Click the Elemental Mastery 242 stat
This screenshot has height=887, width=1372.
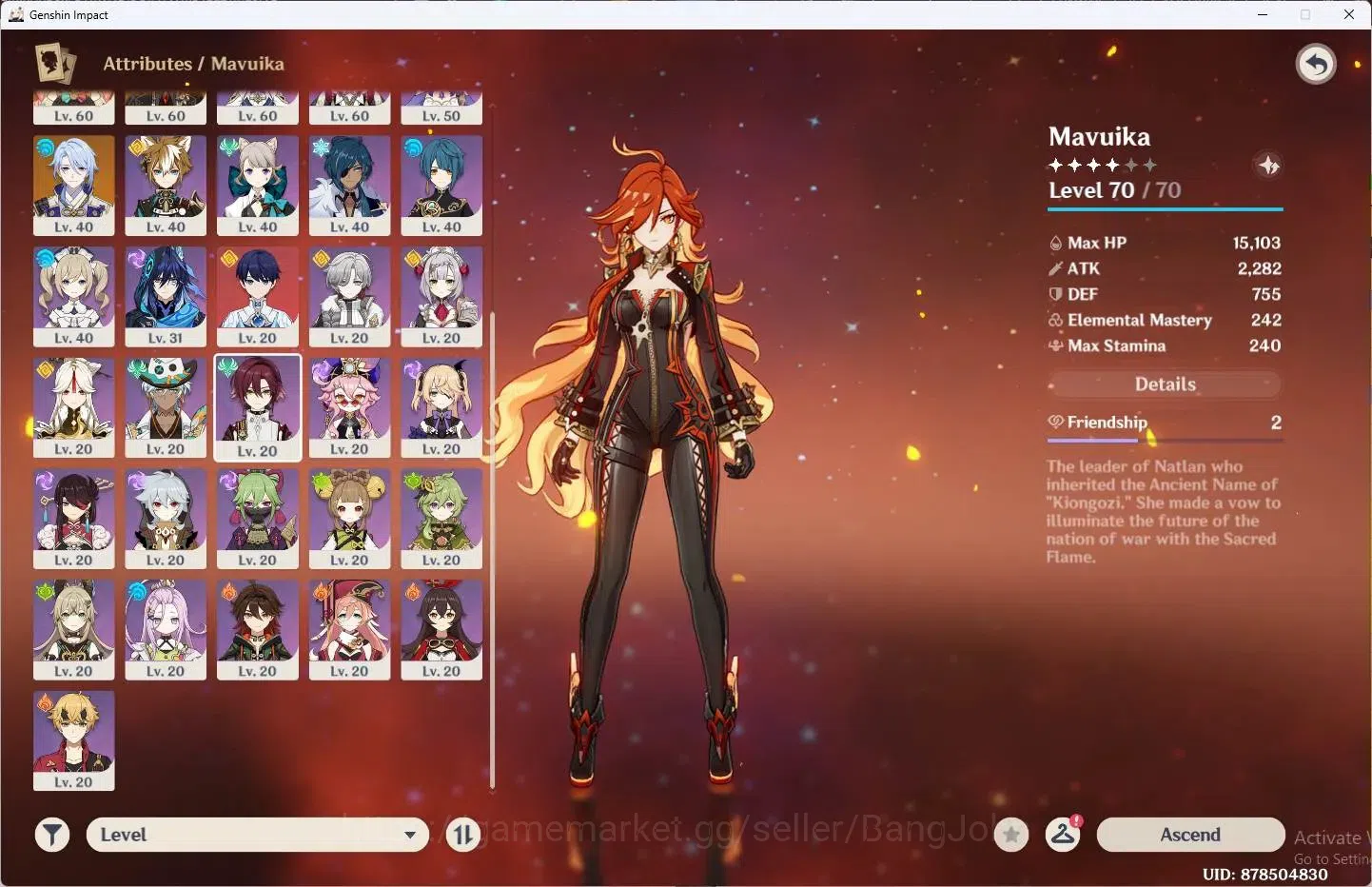click(x=1165, y=320)
